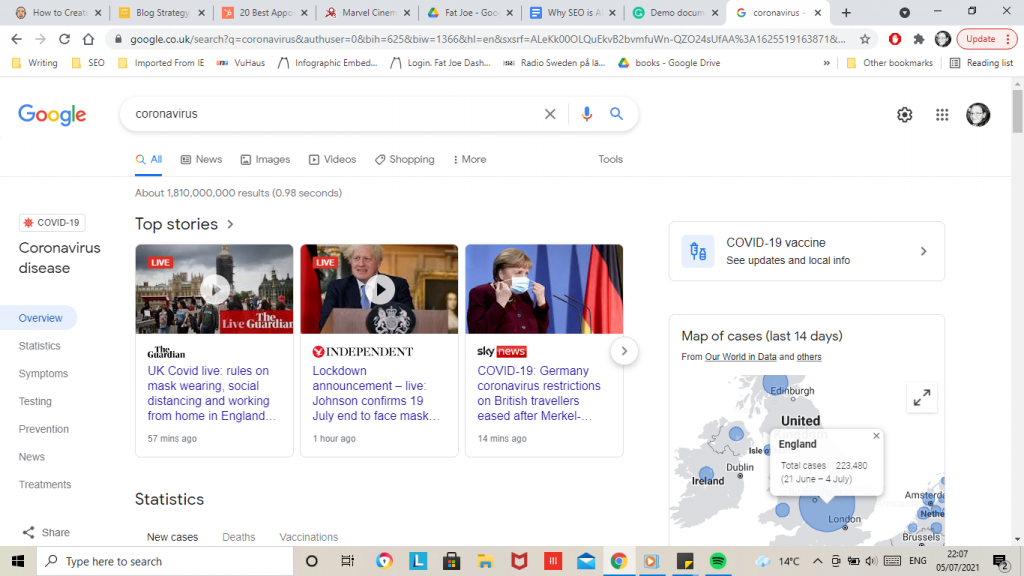Open the 'others' data sources link

click(x=808, y=357)
